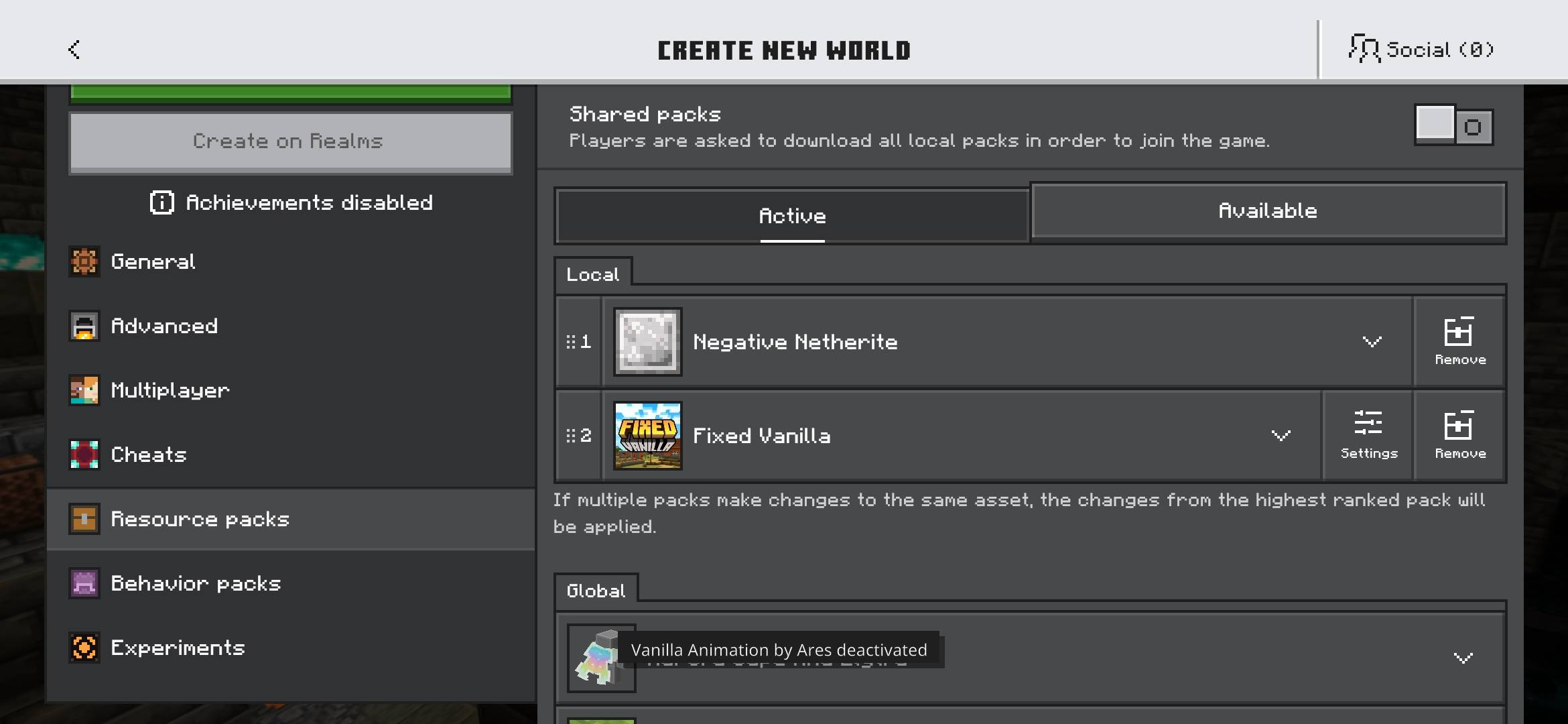The height and width of the screenshot is (724, 1568).
Task: Open the Behavior packs section
Action: [291, 583]
